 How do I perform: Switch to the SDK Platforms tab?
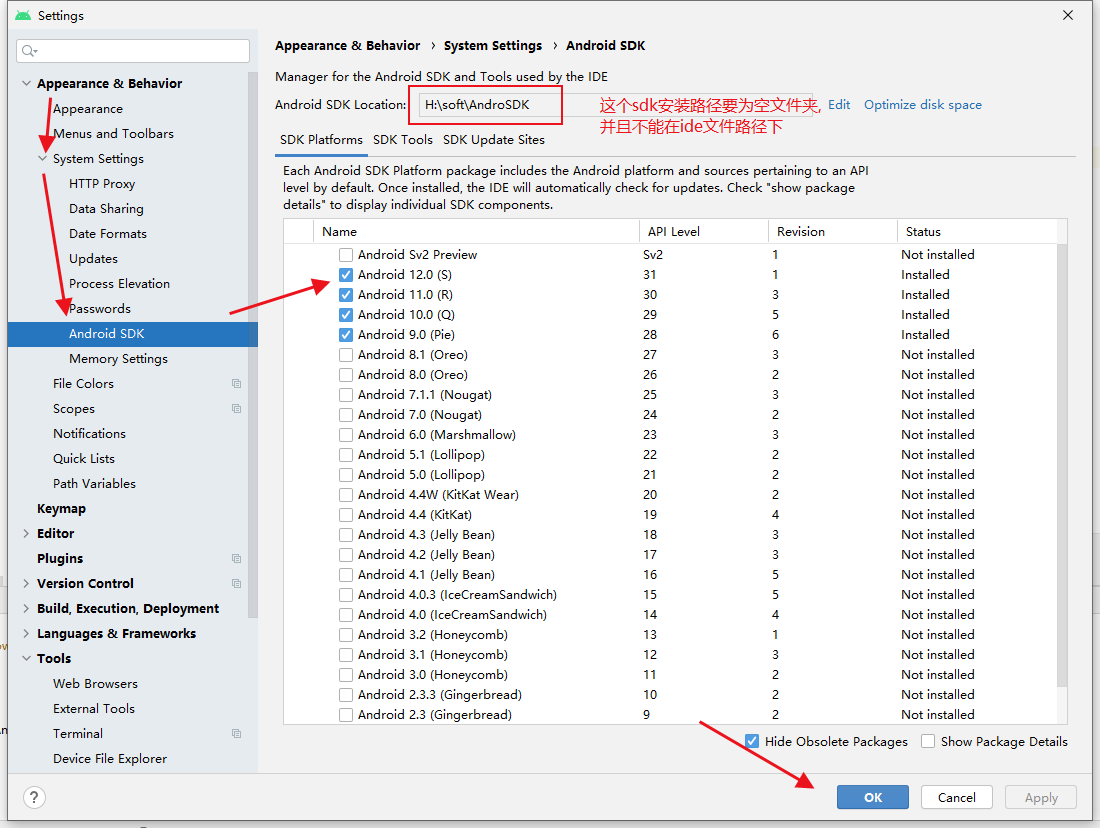point(321,140)
